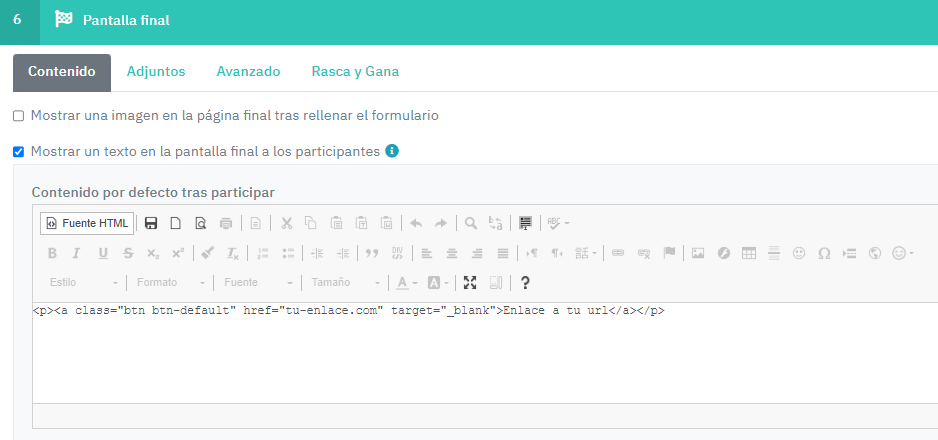938x440 pixels.
Task: Click the Smiley face icon
Action: click(x=799, y=253)
